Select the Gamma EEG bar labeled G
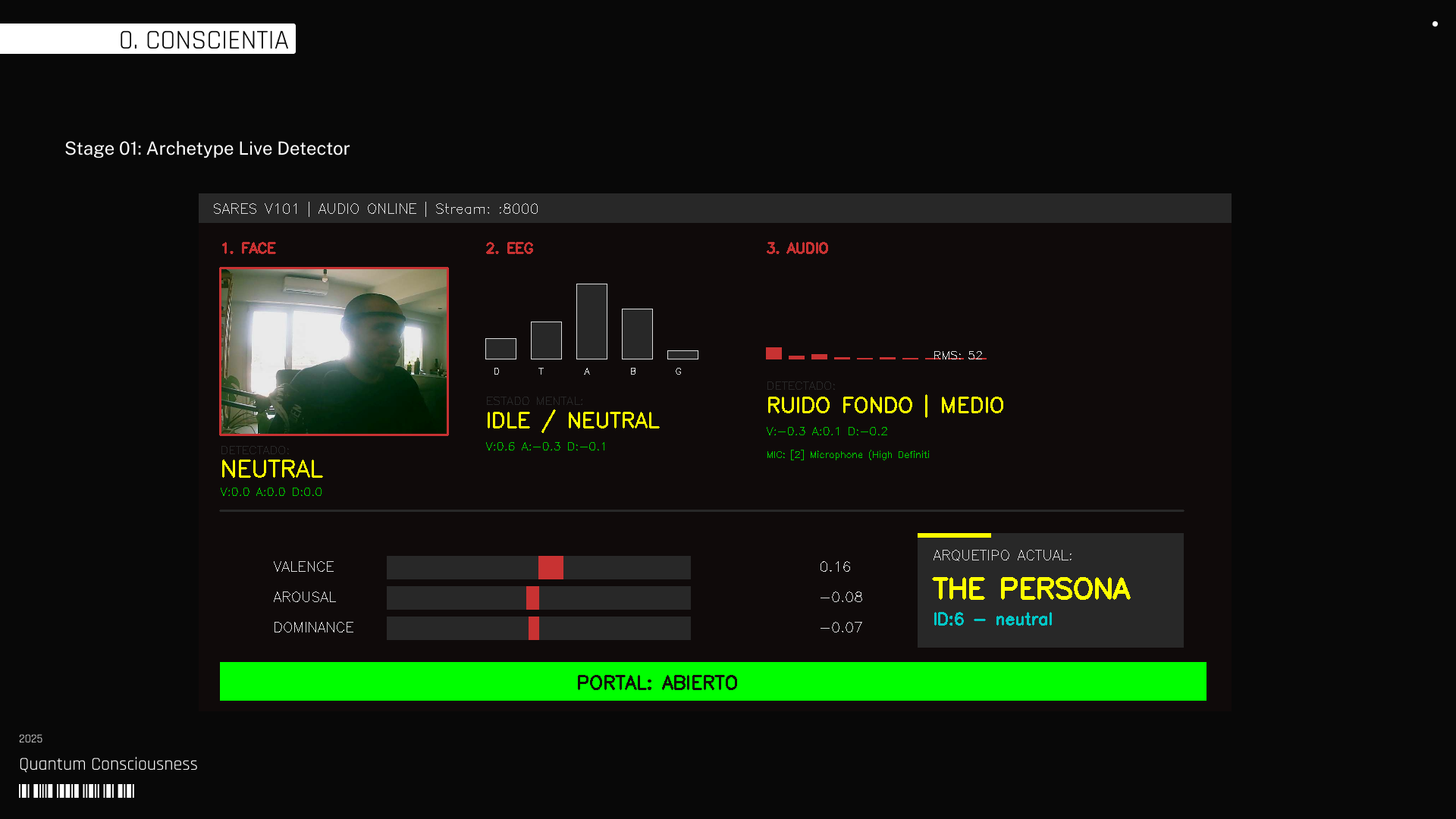Screen dimensions: 1456x819 point(682,355)
